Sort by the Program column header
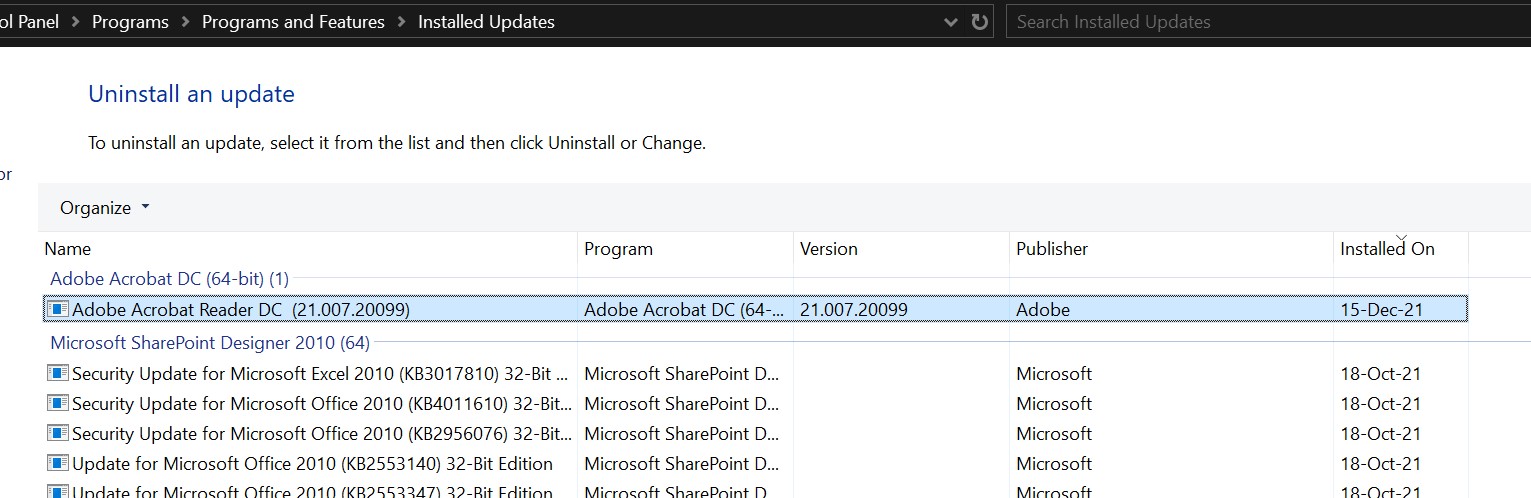The height and width of the screenshot is (498, 1531). (x=685, y=249)
